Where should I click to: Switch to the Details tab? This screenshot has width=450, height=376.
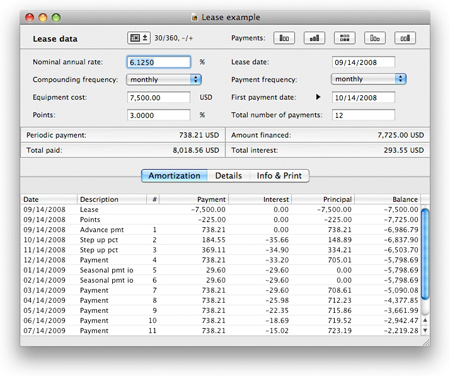[x=228, y=176]
